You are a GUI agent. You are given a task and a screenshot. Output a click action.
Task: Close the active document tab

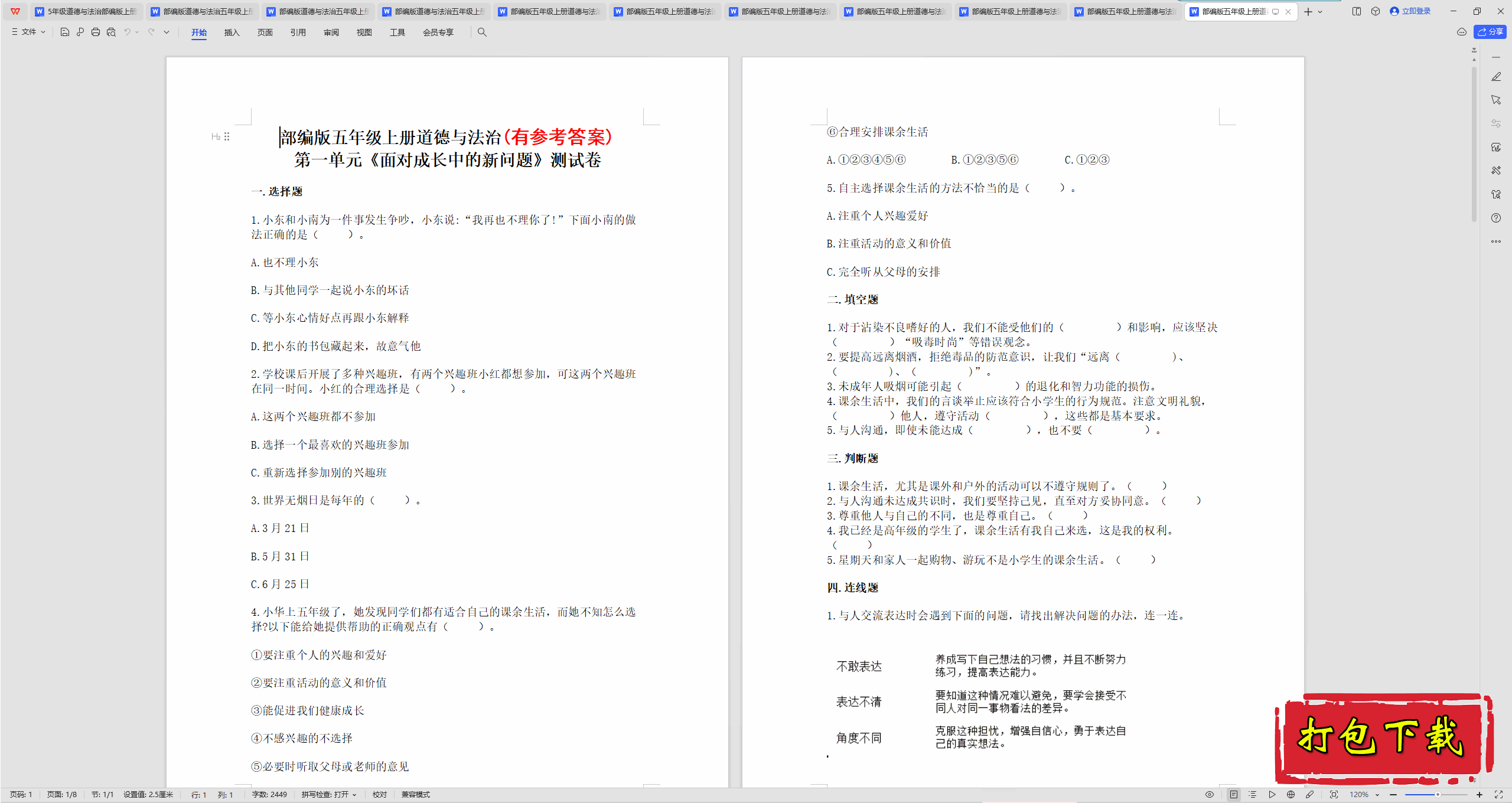(x=1288, y=12)
